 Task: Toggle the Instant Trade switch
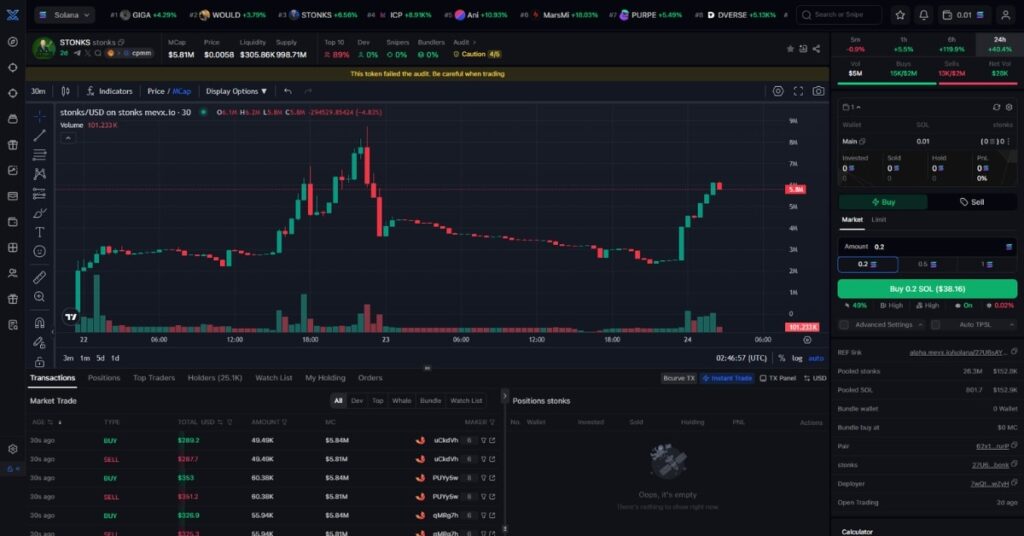[x=727, y=378]
